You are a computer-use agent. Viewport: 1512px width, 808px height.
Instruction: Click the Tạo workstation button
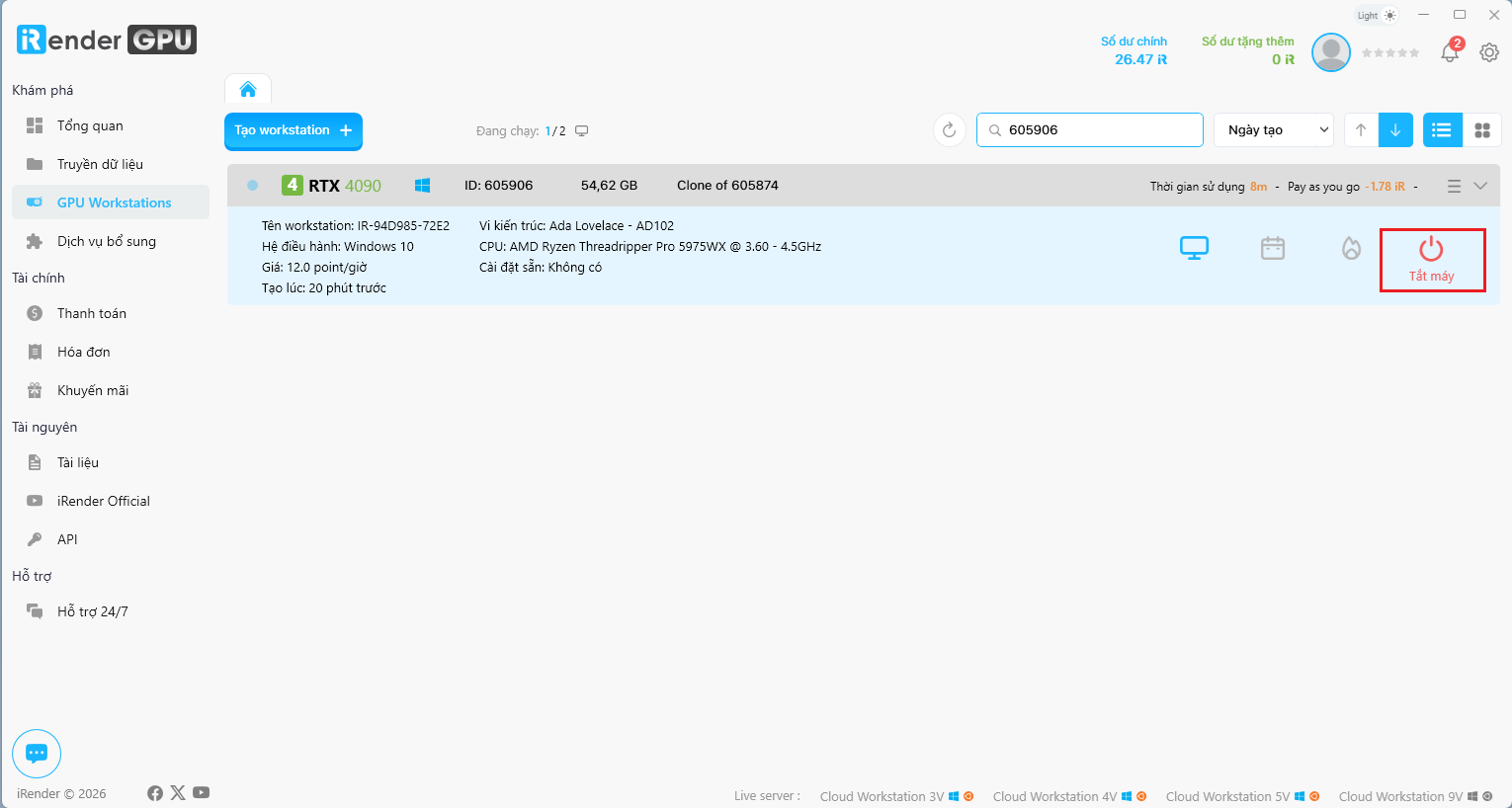coord(294,130)
